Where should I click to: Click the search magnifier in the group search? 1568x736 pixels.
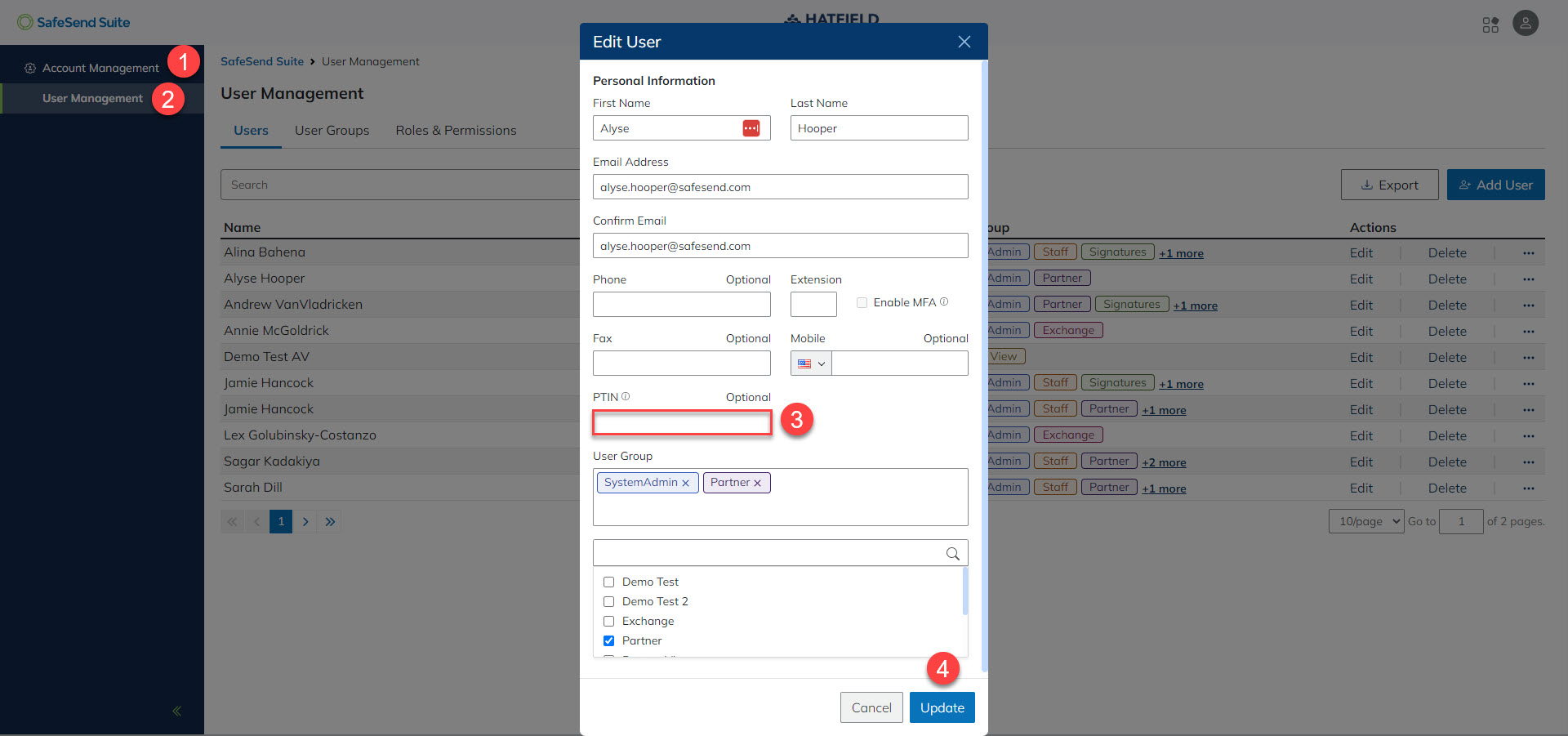click(x=952, y=554)
